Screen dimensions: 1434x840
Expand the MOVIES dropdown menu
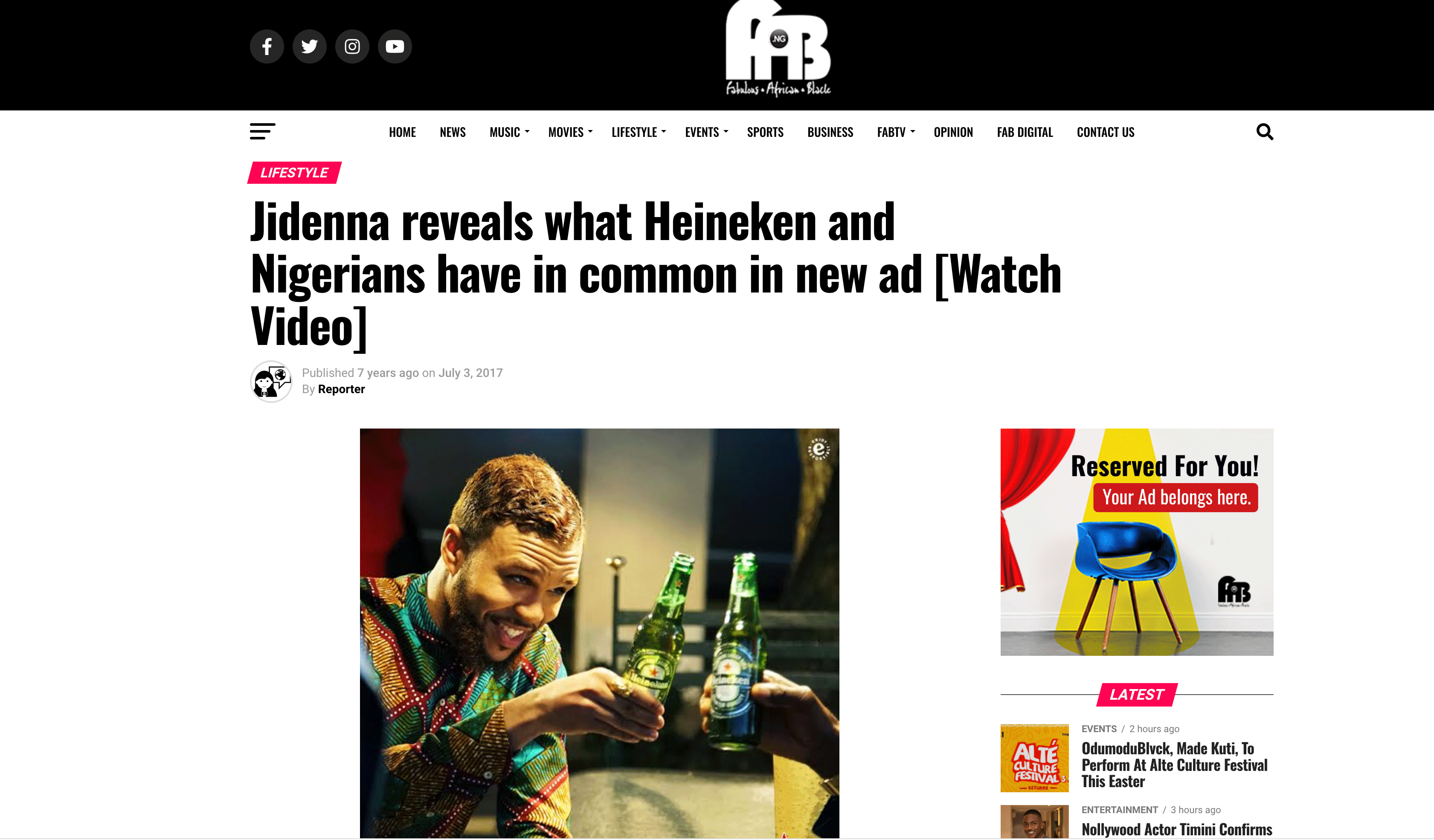tap(570, 132)
